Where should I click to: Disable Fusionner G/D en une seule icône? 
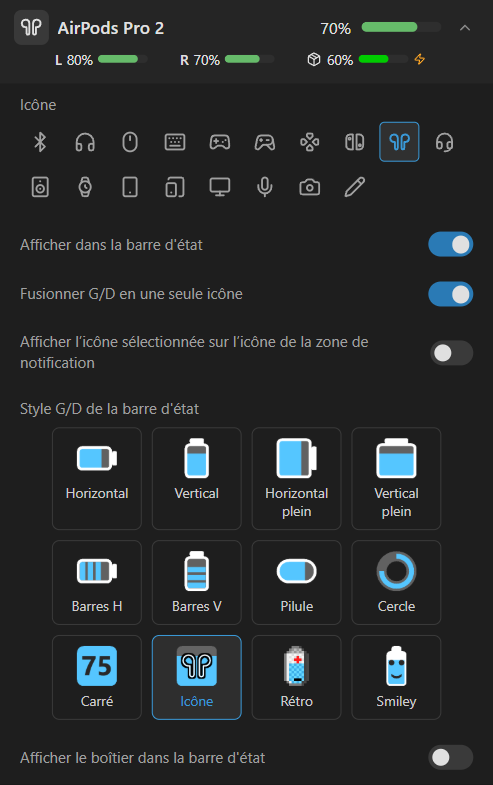450,294
